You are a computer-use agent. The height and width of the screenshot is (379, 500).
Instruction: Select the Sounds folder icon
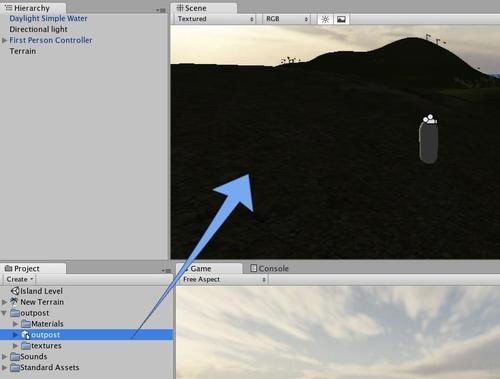click(15, 357)
